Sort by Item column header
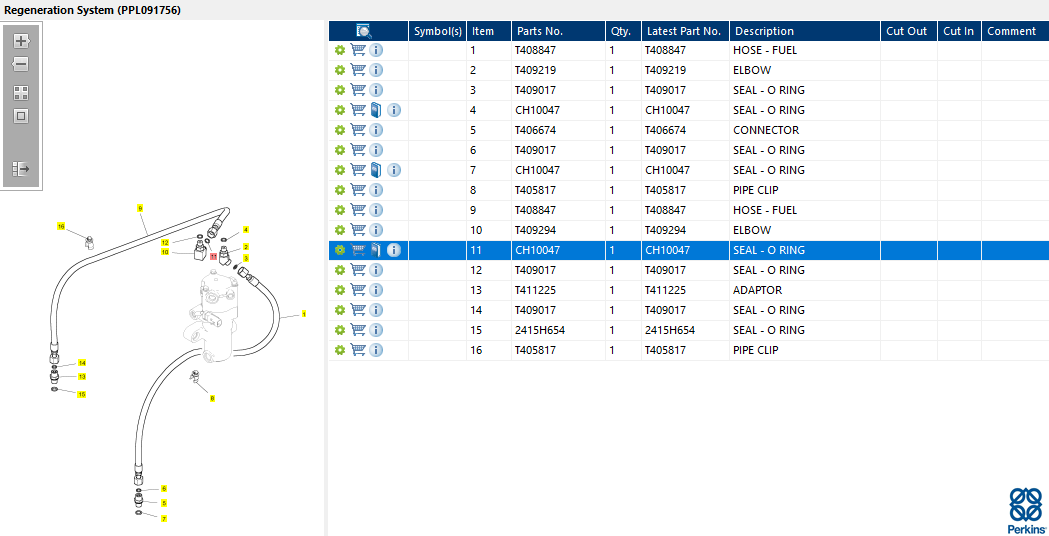Viewport: 1049px width, 536px height. tap(489, 31)
